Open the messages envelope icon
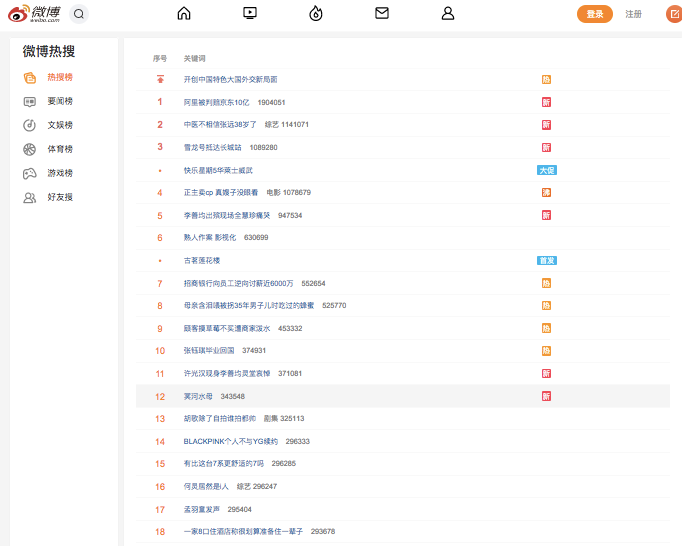The width and height of the screenshot is (682, 546). 382,13
